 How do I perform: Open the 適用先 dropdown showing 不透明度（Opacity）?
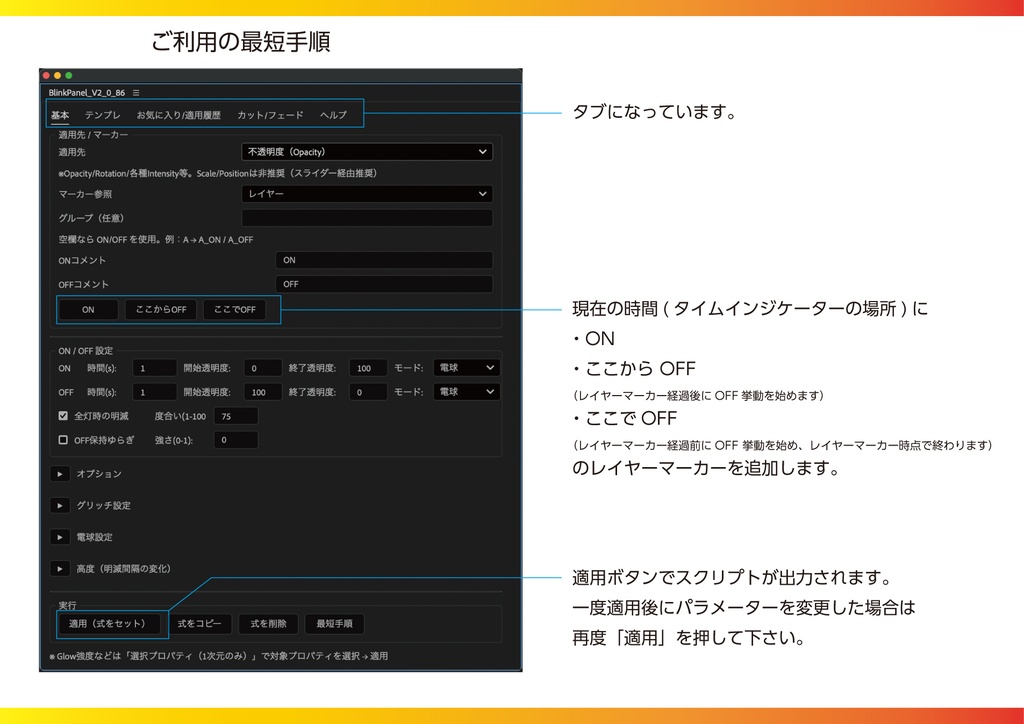click(367, 151)
